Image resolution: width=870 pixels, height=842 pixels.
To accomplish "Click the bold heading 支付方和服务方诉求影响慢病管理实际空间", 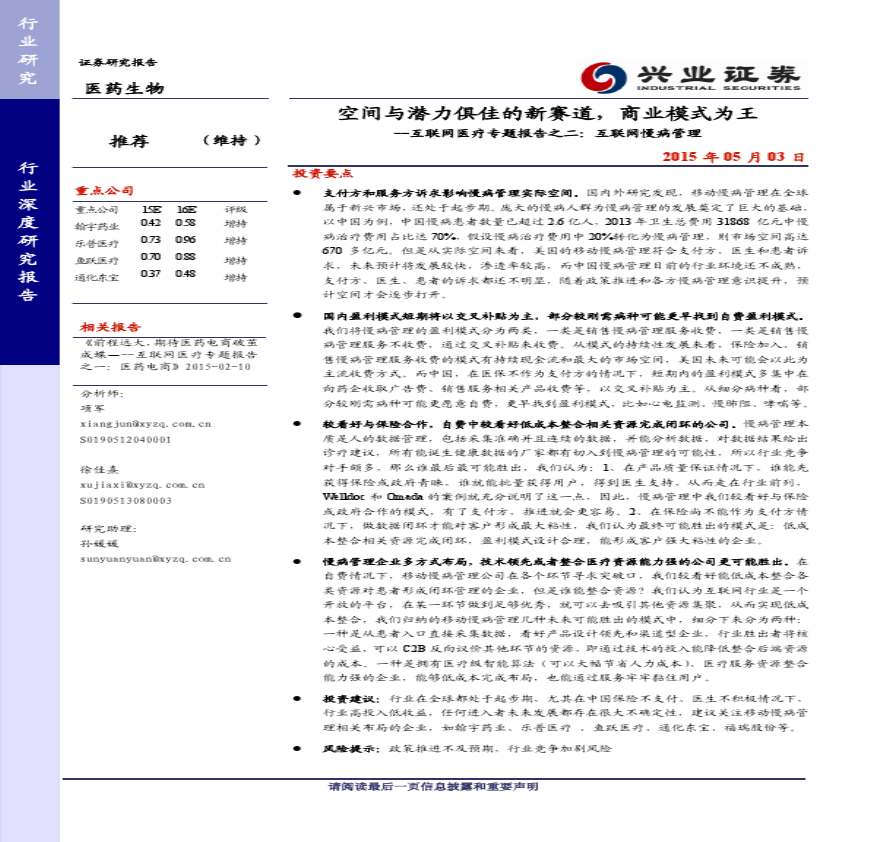I will (451, 193).
